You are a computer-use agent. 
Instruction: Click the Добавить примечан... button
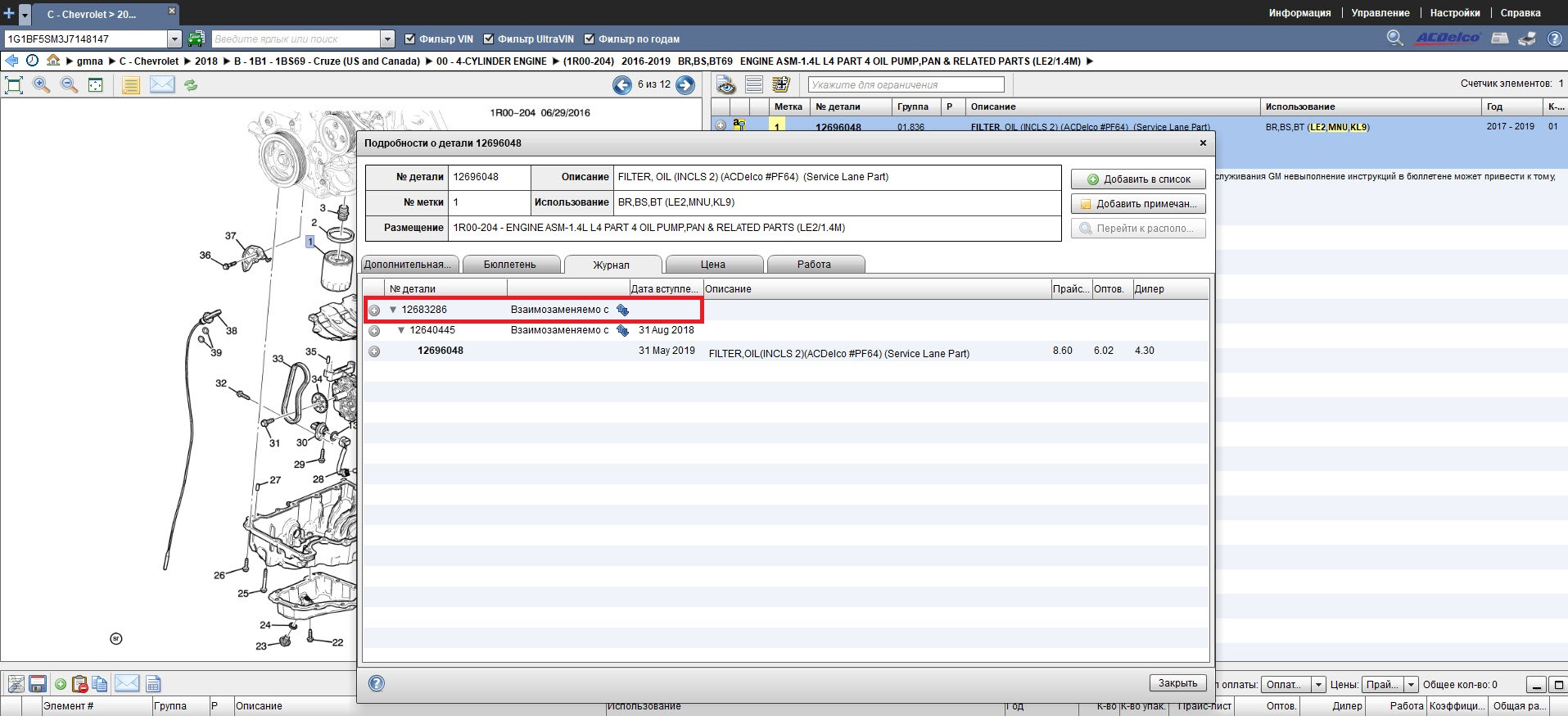(x=1138, y=203)
